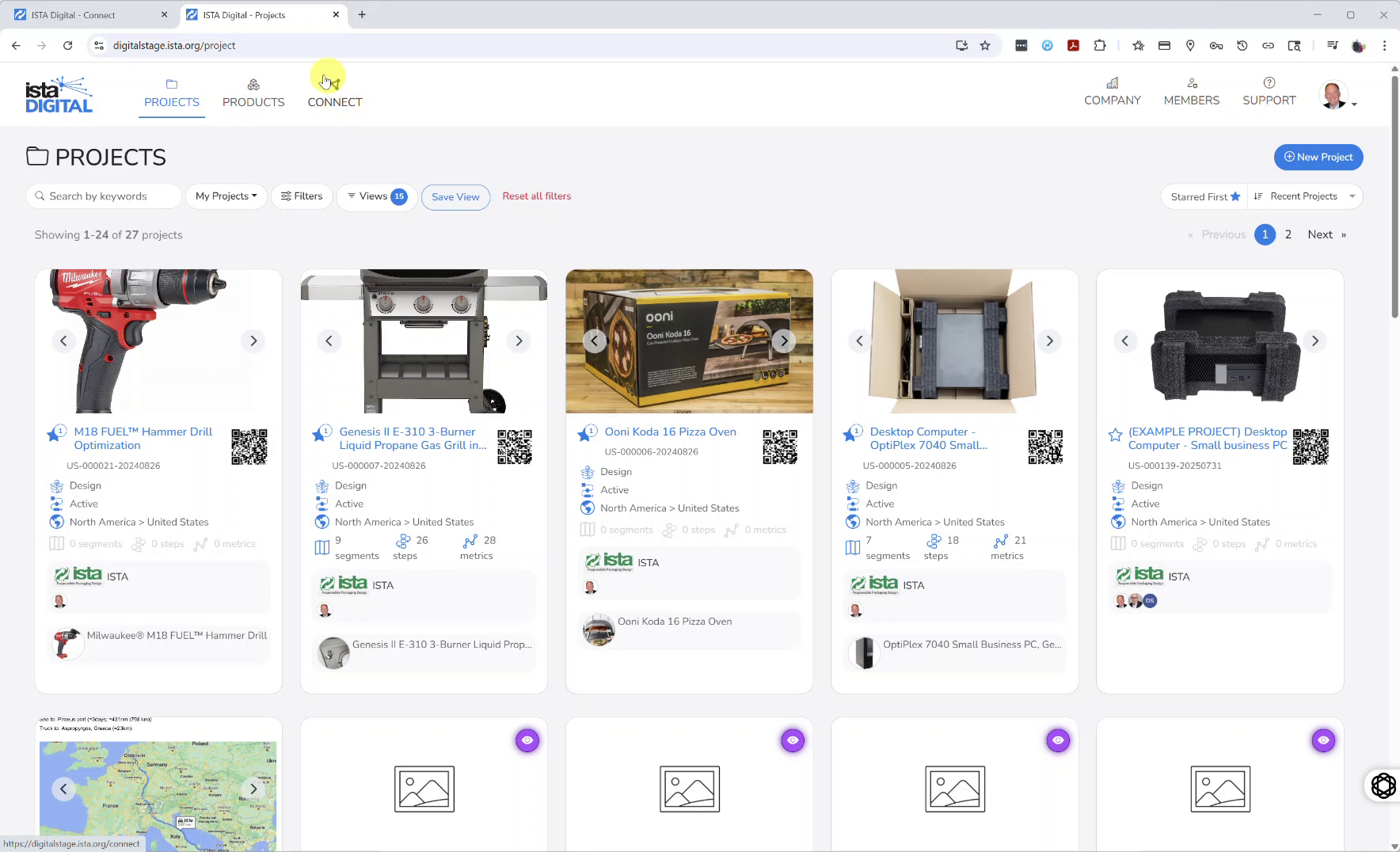Open the ISTA Digital logo home link

click(x=59, y=94)
